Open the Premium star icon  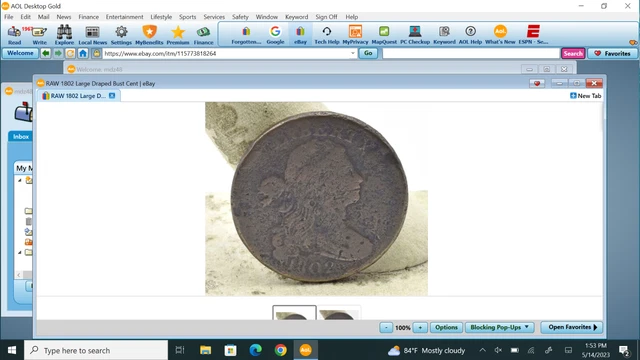click(178, 35)
